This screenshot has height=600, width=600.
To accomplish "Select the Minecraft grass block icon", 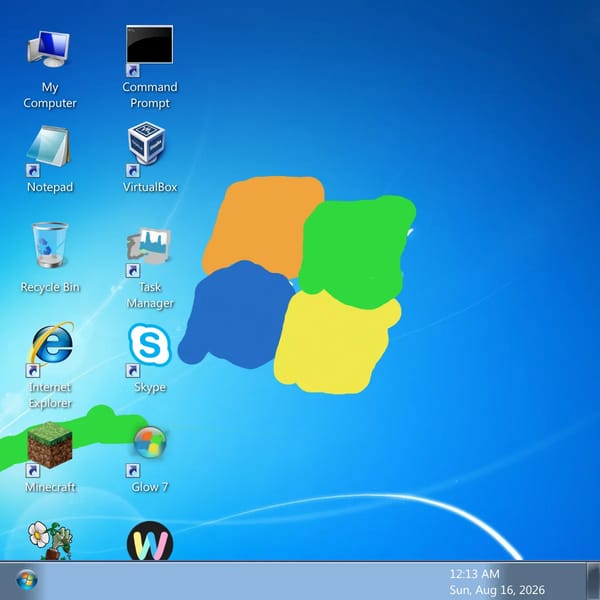I will pos(50,445).
